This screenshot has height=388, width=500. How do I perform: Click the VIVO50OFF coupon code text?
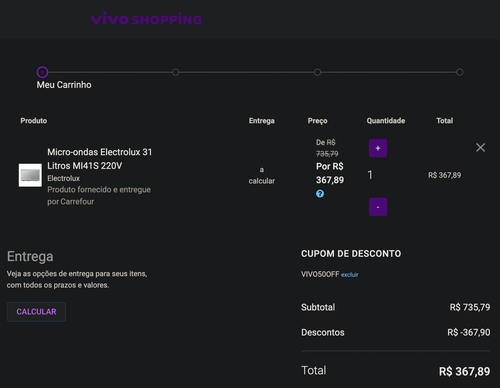tap(320, 274)
